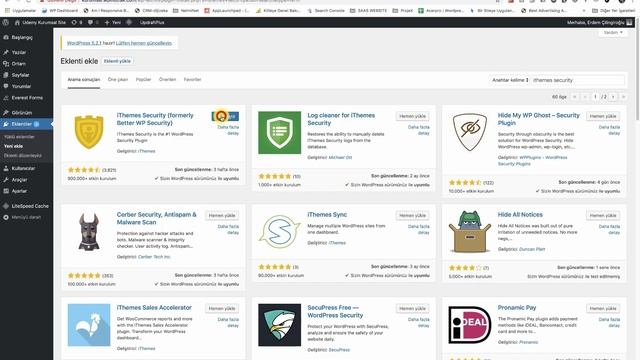Focus plugin search field with ithemes security
This screenshot has height=360, width=640.
pos(578,80)
